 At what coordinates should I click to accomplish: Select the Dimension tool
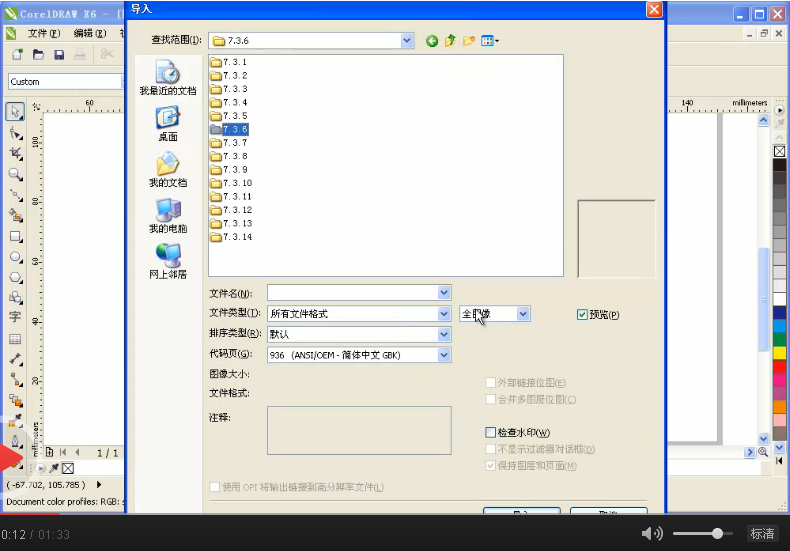pos(15,359)
